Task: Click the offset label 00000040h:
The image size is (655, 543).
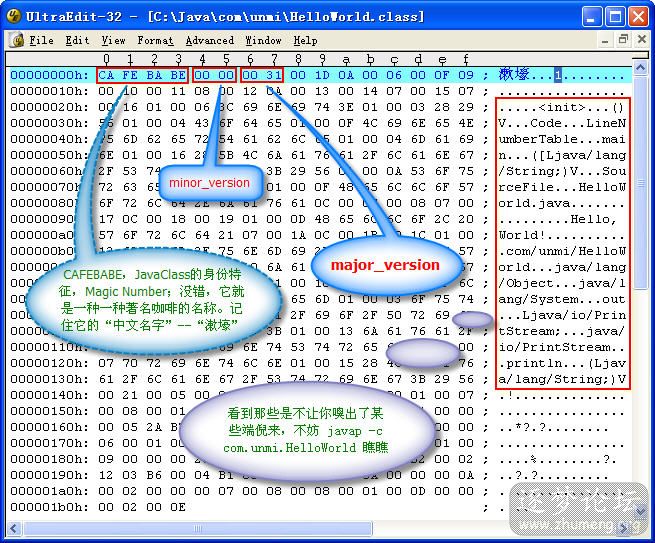Action: pyautogui.click(x=49, y=139)
